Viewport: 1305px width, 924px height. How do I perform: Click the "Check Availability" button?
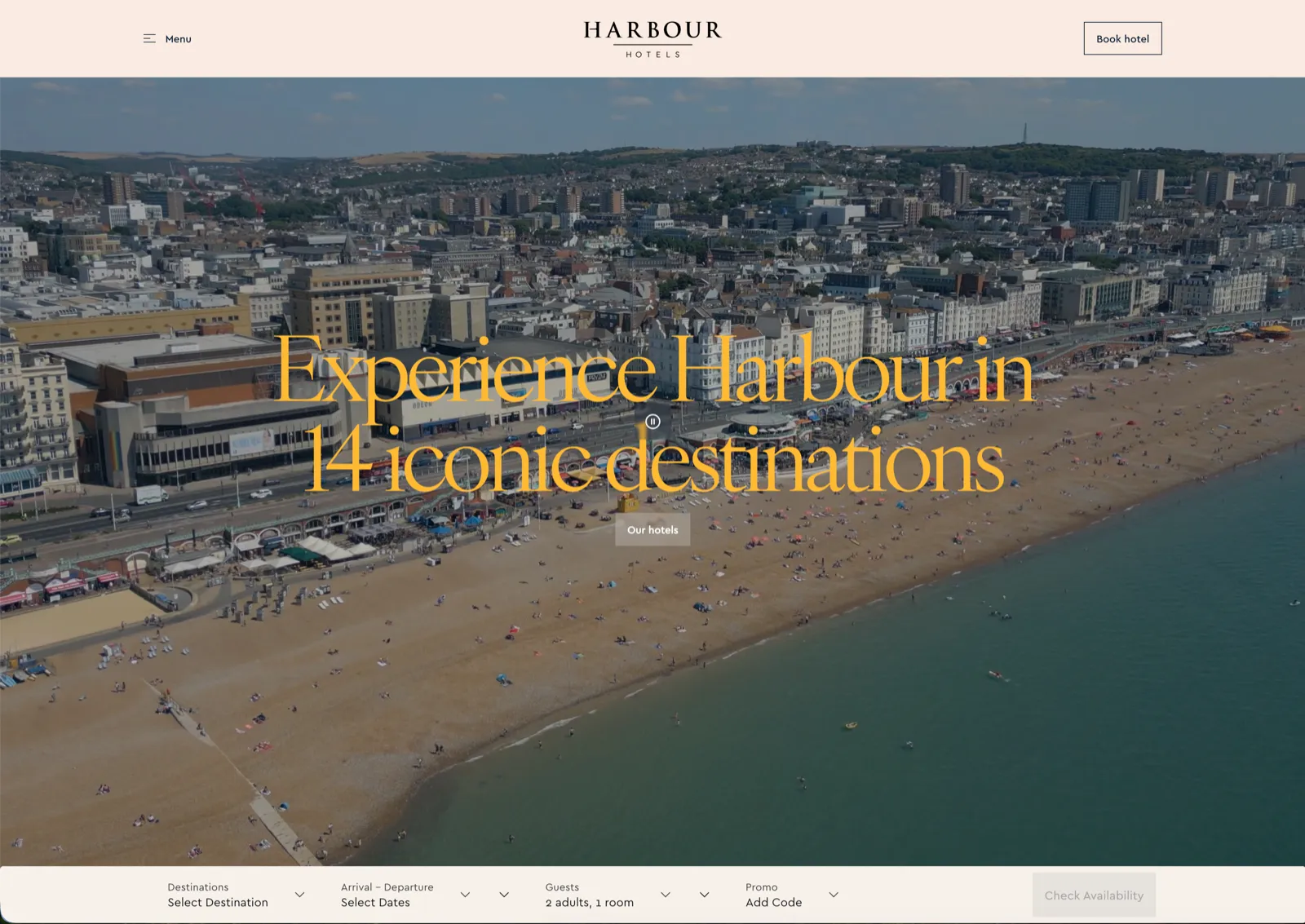click(x=1093, y=895)
